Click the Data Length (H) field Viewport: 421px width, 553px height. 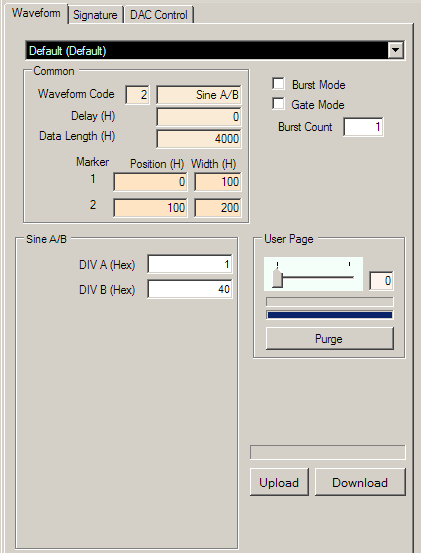[x=199, y=139]
